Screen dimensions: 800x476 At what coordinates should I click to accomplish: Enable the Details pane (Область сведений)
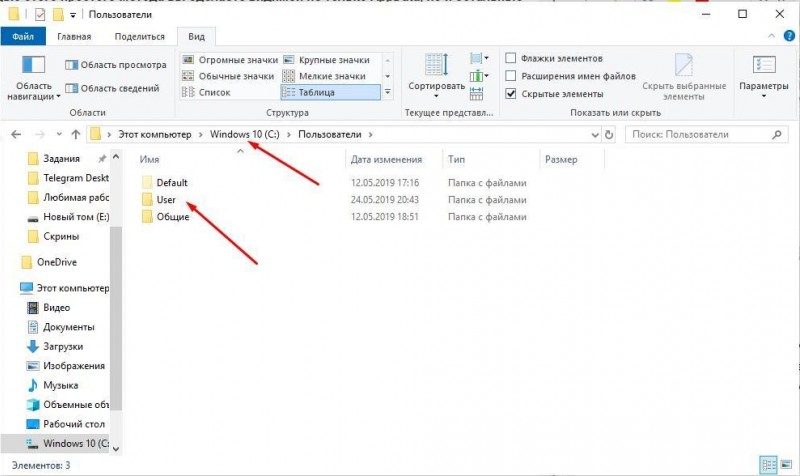click(112, 88)
